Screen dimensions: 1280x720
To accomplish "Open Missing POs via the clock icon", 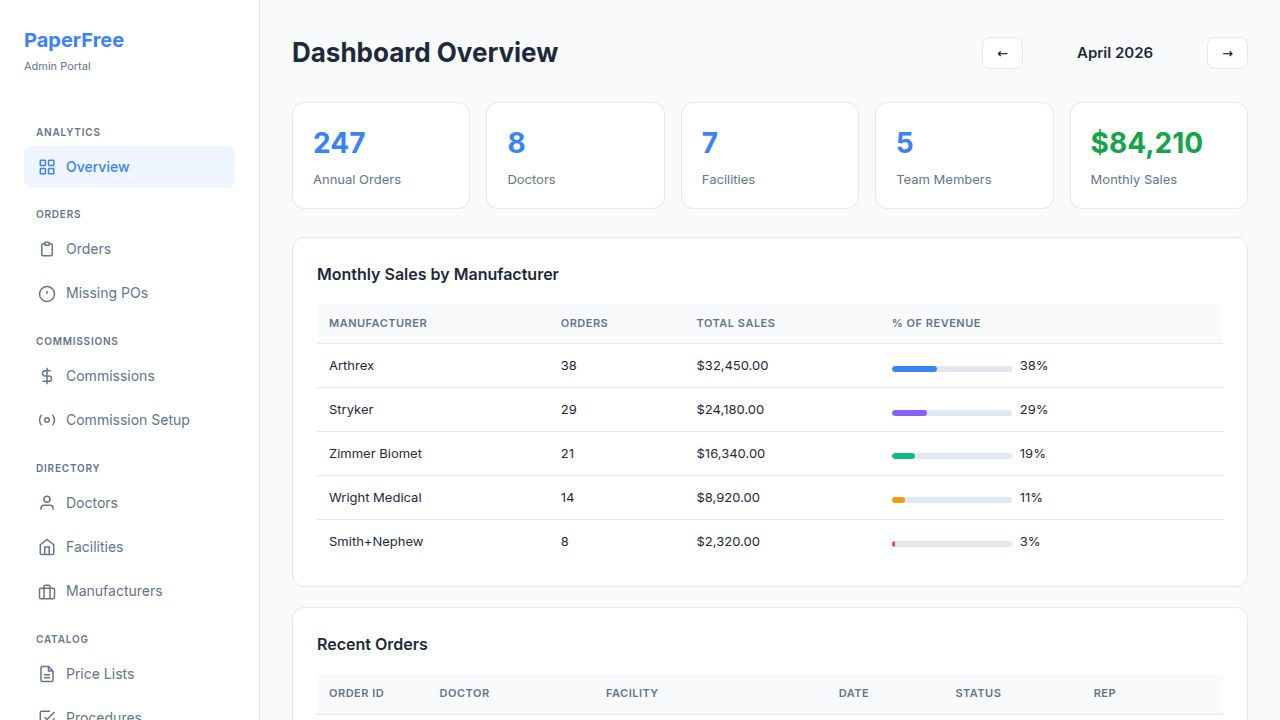I will (47, 293).
